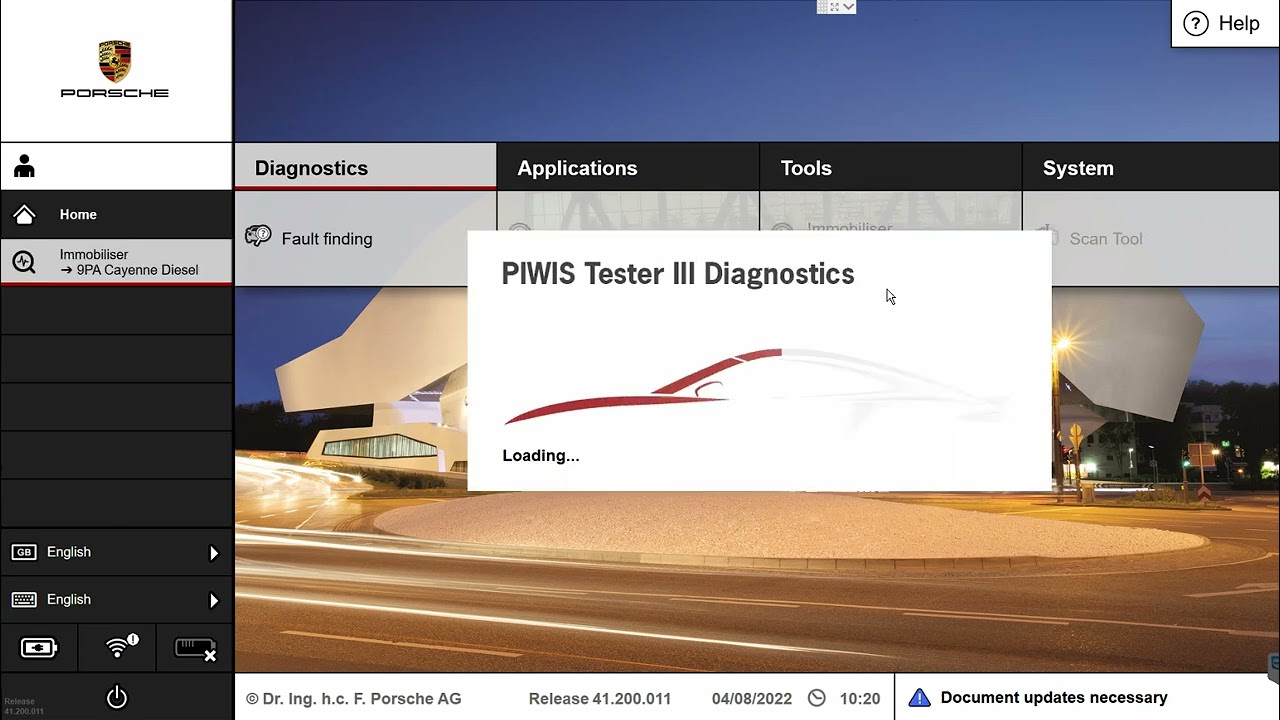
Task: Click the clock icon in status bar
Action: click(x=817, y=698)
